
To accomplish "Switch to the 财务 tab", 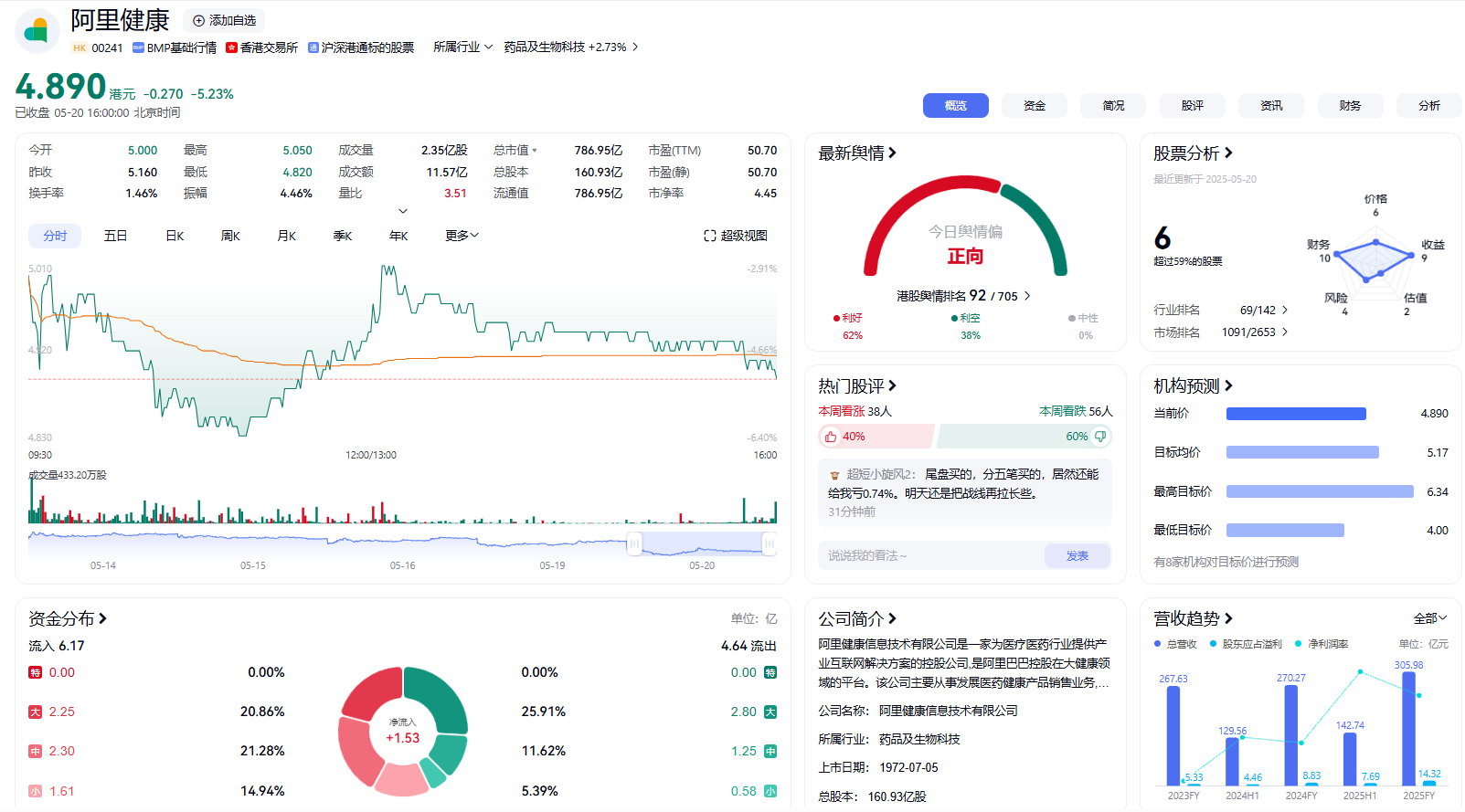I will coord(1350,106).
